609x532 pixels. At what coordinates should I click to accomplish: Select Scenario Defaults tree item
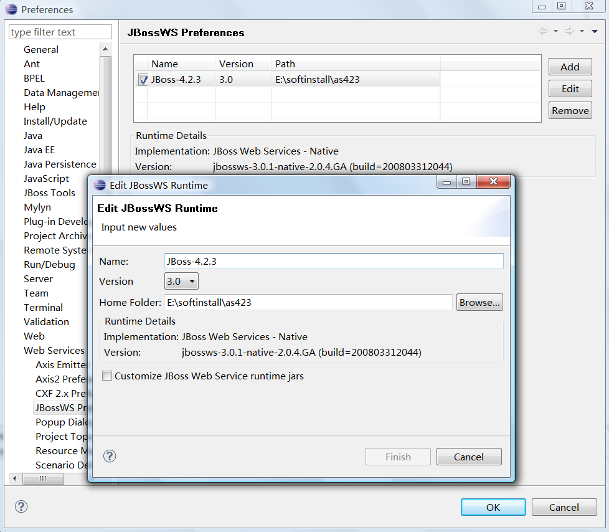[61, 465]
